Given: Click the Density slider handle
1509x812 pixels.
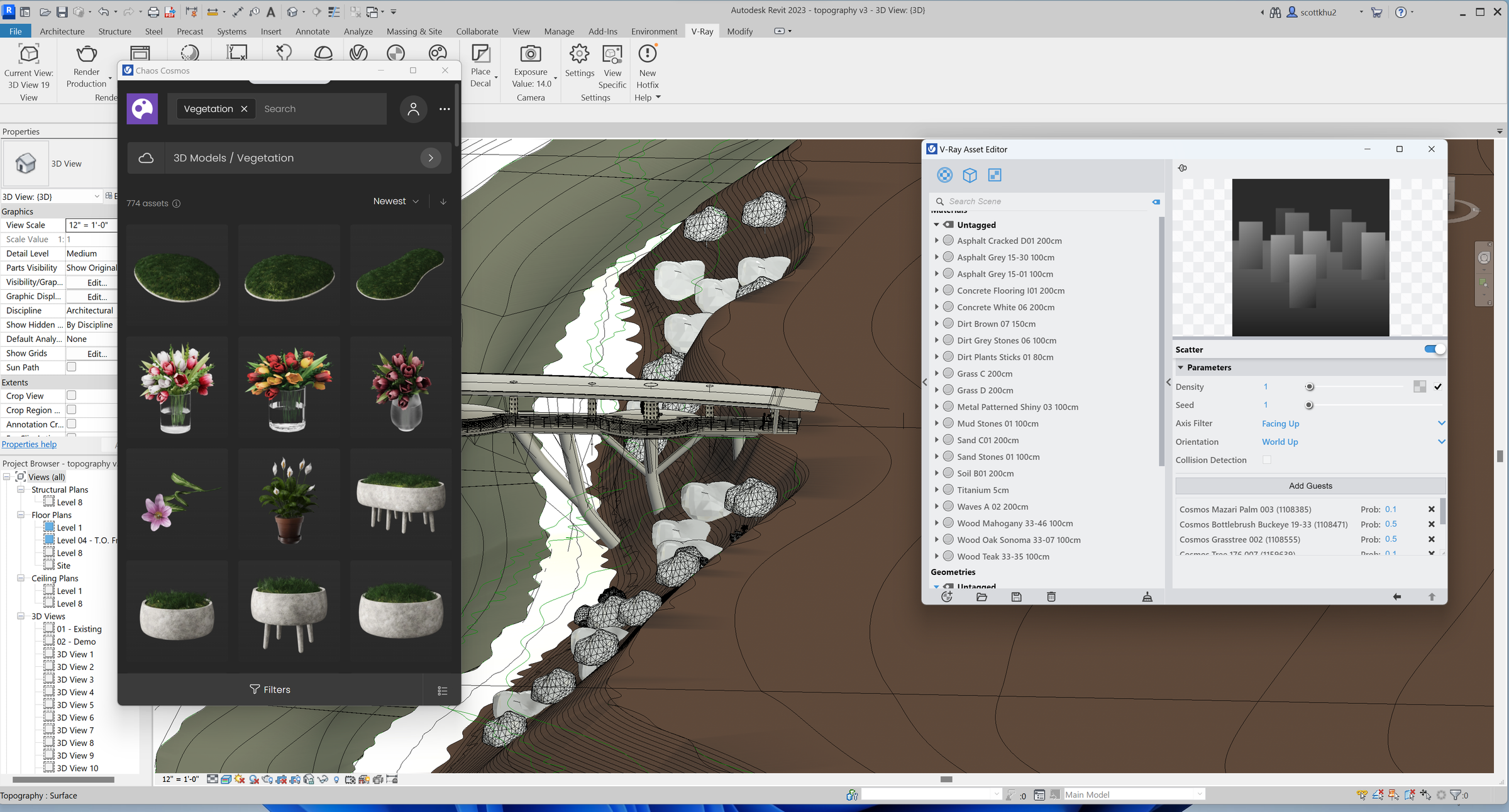Looking at the screenshot, I should [1309, 387].
